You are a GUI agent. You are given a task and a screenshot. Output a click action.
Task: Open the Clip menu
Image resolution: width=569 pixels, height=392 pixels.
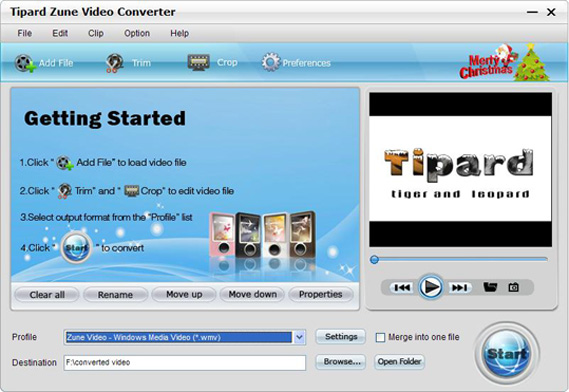click(x=96, y=33)
